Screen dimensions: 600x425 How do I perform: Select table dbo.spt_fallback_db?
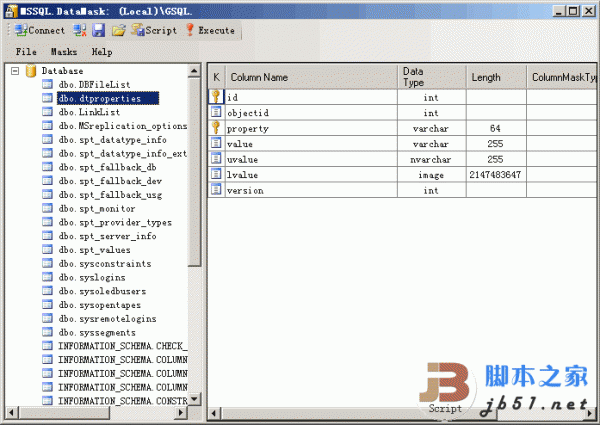[108, 167]
